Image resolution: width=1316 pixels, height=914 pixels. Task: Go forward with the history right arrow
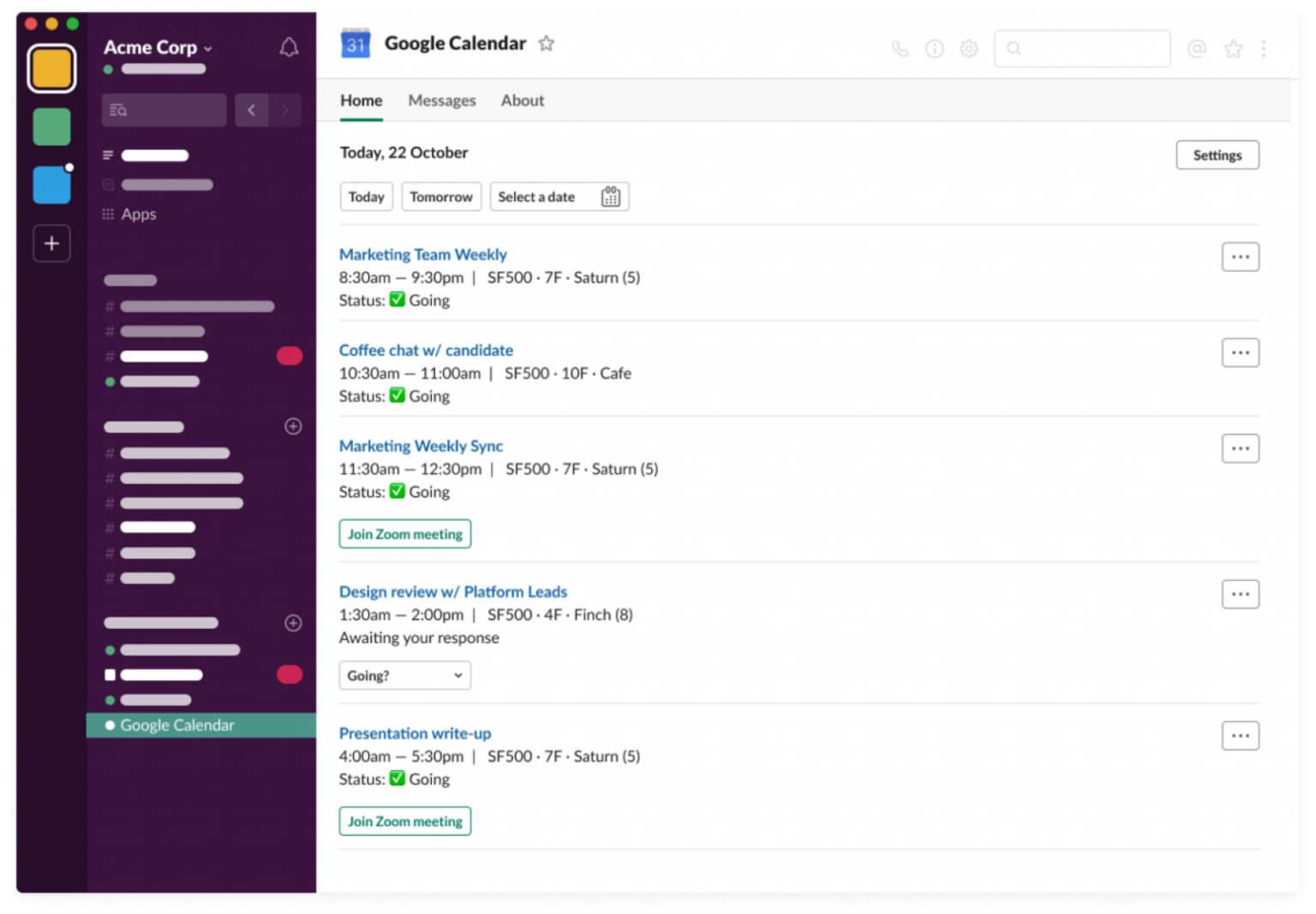(285, 110)
